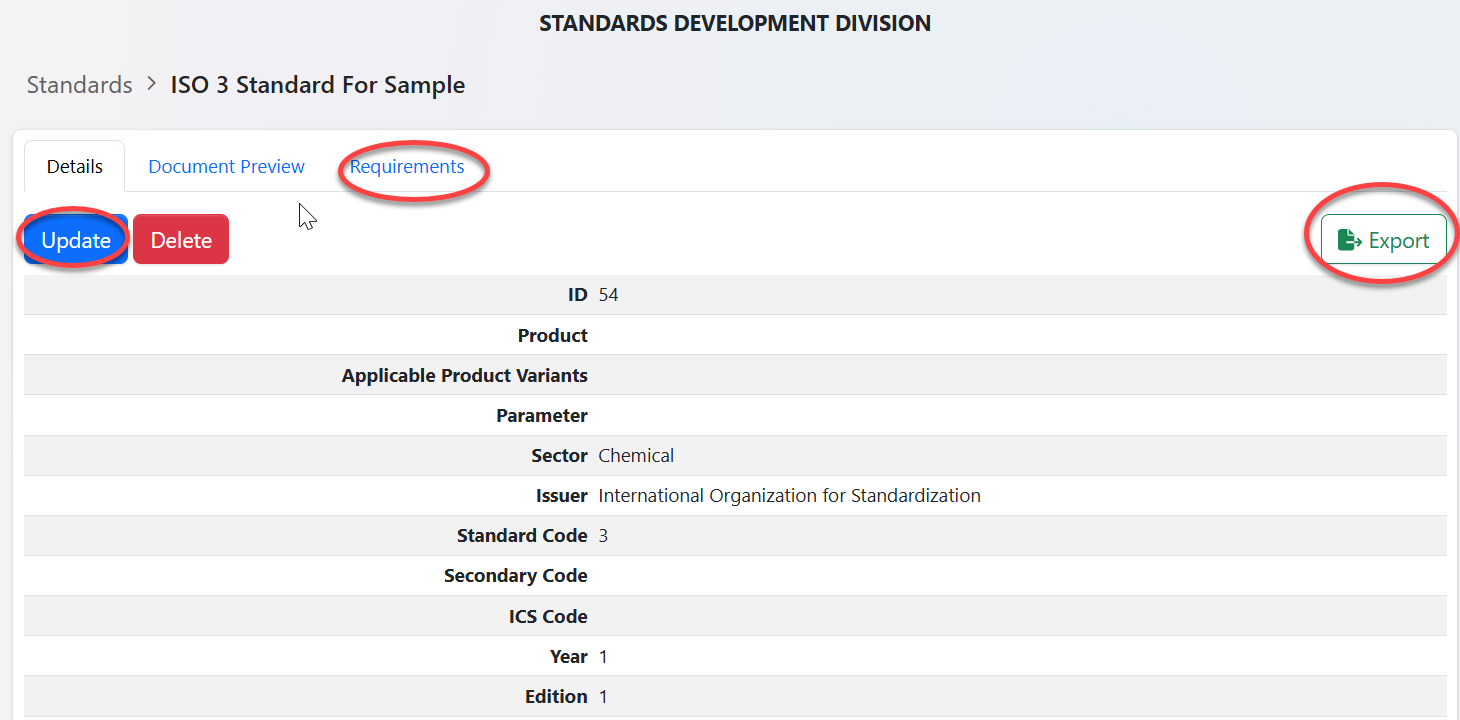
Task: Select the Details tab
Action: point(75,166)
